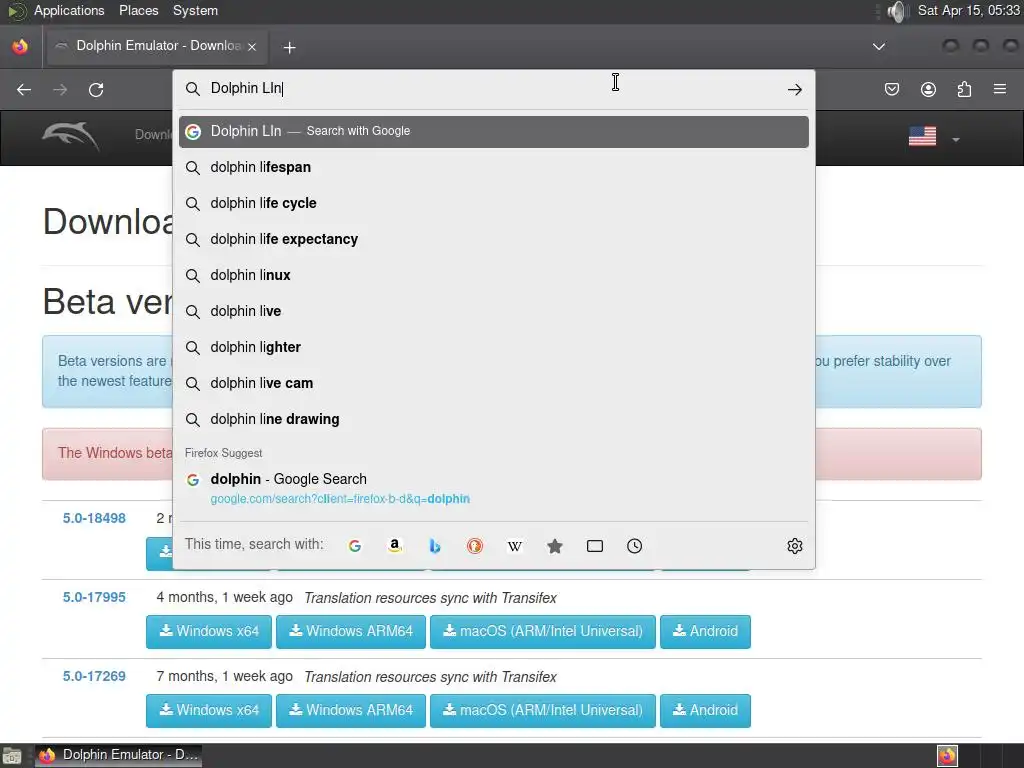This screenshot has width=1024, height=768.
Task: Click Dolphin Emulator taskbar window button
Action: [118, 756]
